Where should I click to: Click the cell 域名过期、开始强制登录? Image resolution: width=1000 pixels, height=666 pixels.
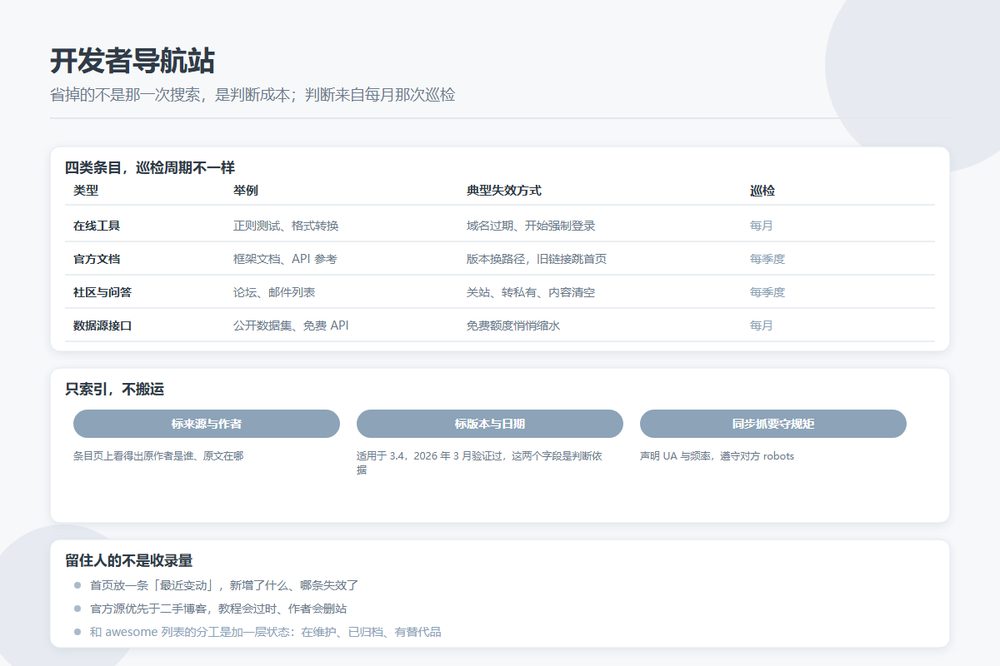(x=531, y=225)
